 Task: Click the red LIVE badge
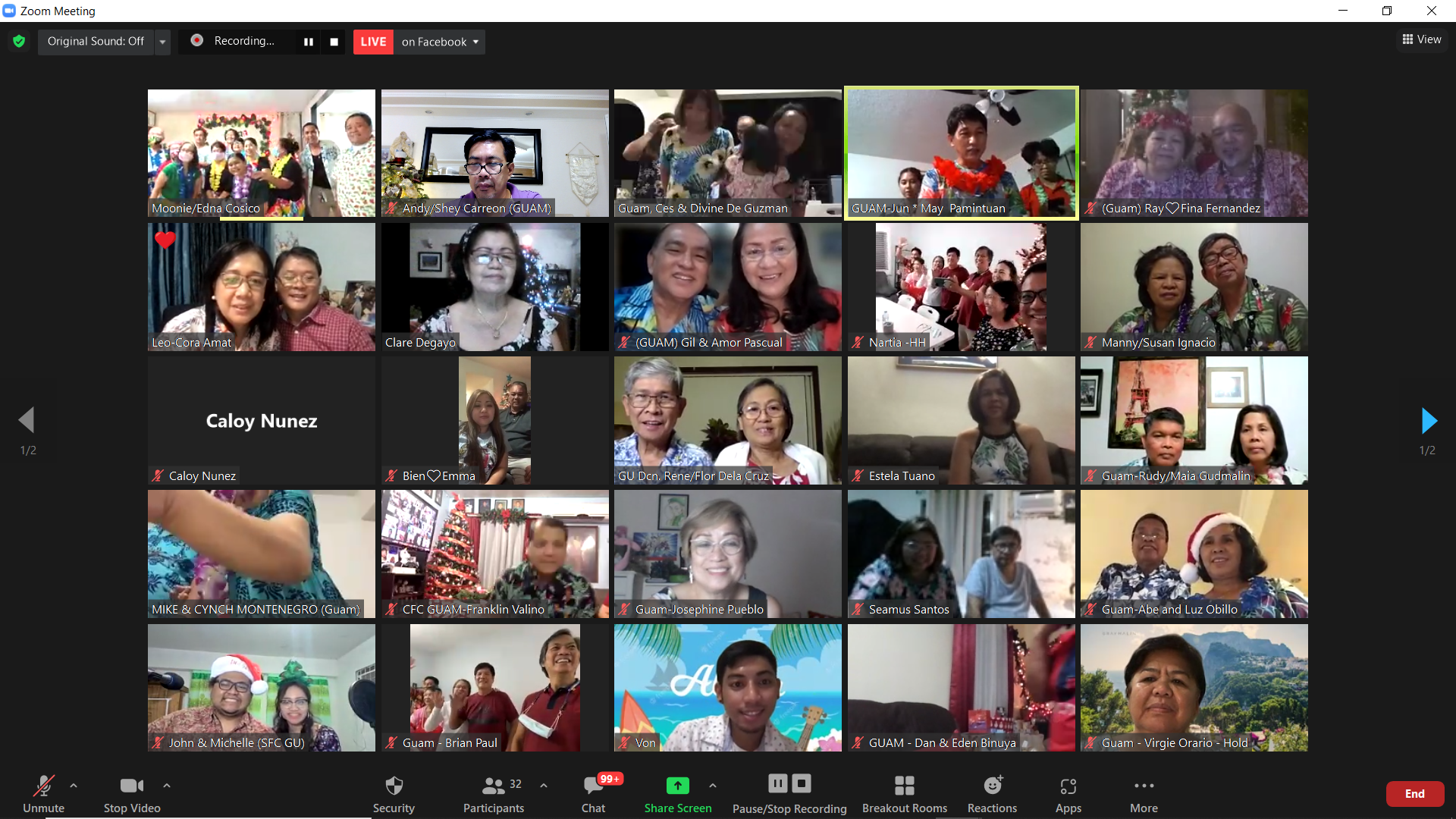(x=373, y=42)
